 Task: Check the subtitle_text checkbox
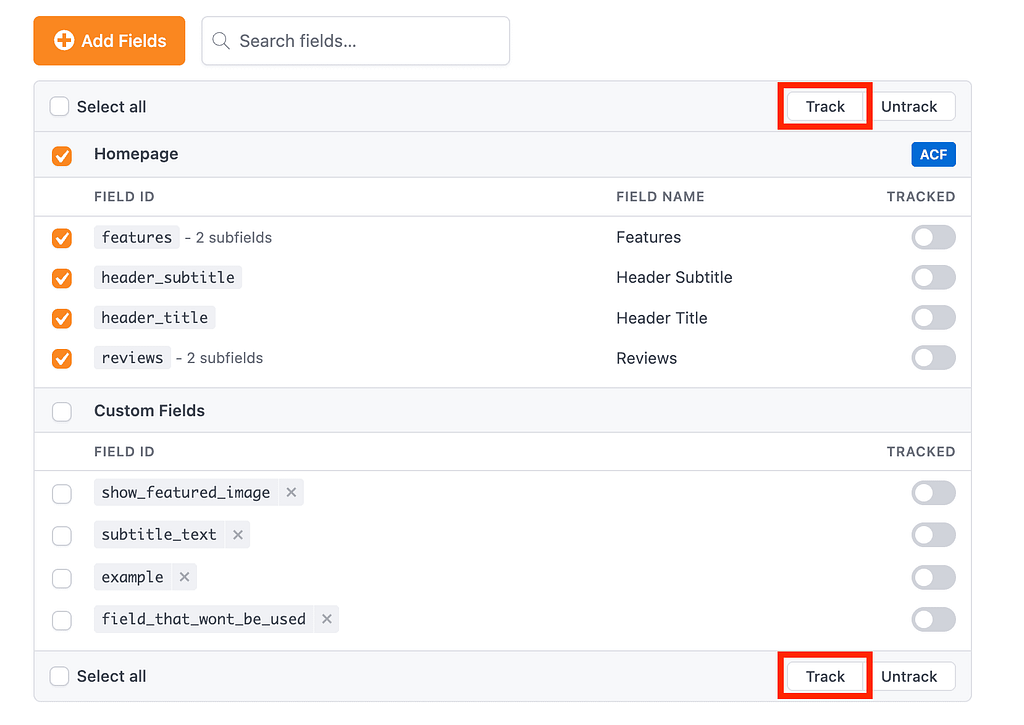pyautogui.click(x=62, y=536)
